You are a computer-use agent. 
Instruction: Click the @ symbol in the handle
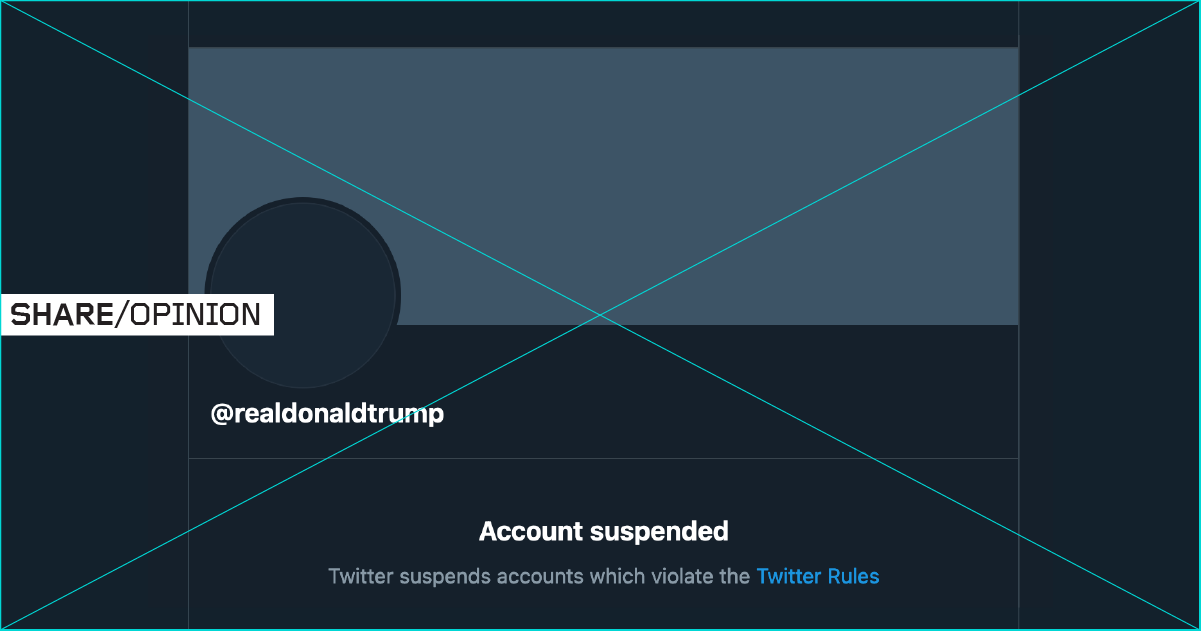(221, 414)
